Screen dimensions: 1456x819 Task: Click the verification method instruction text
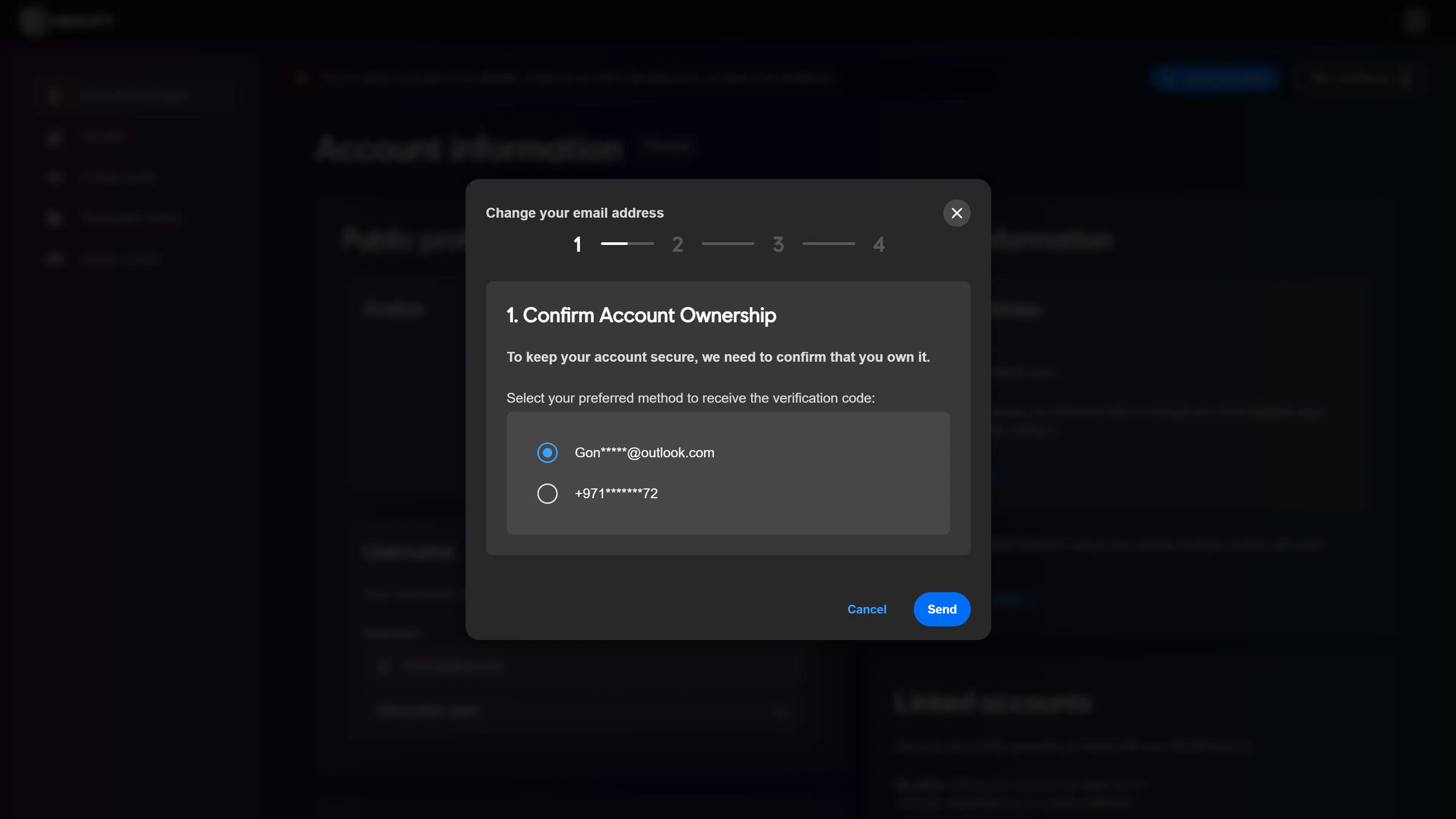tap(690, 398)
